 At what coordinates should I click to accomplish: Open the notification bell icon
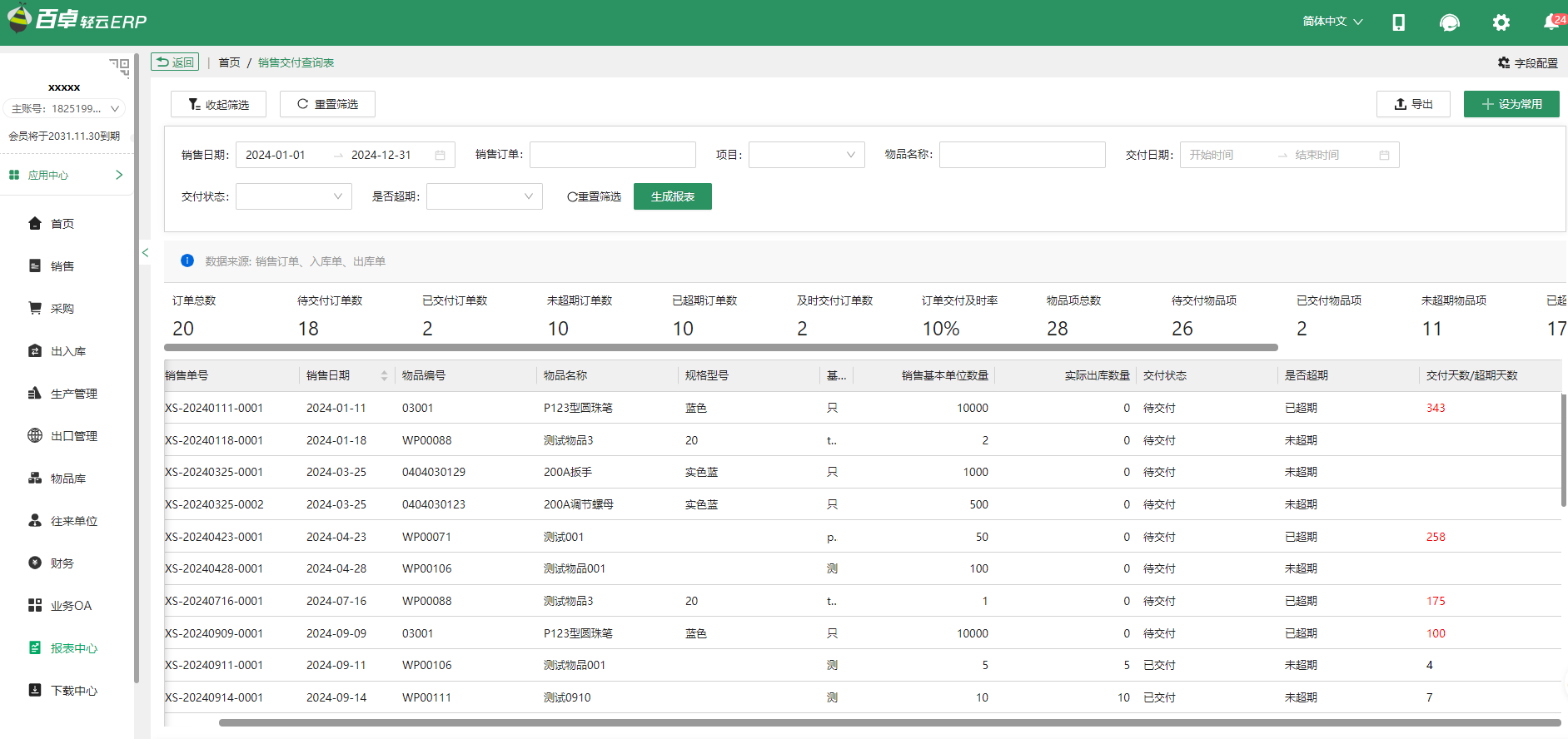click(1551, 22)
